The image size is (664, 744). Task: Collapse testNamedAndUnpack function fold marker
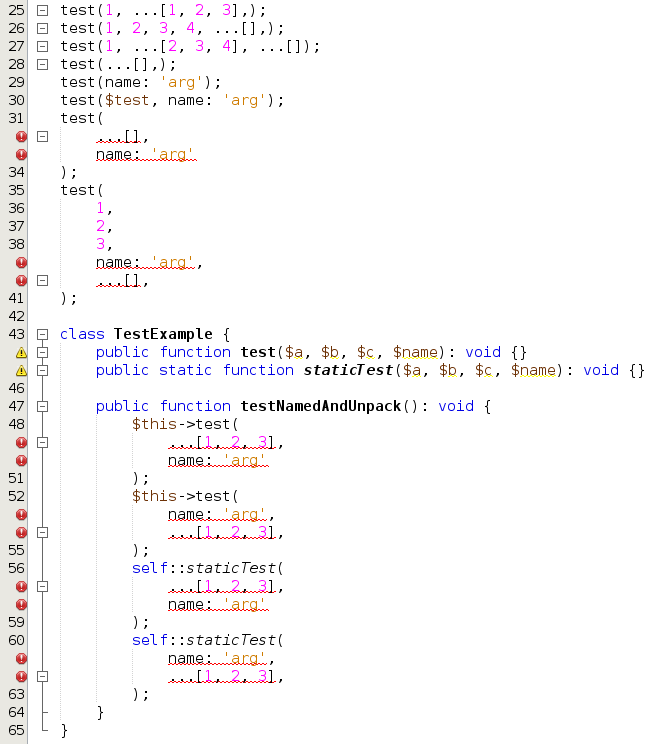pyautogui.click(x=43, y=407)
